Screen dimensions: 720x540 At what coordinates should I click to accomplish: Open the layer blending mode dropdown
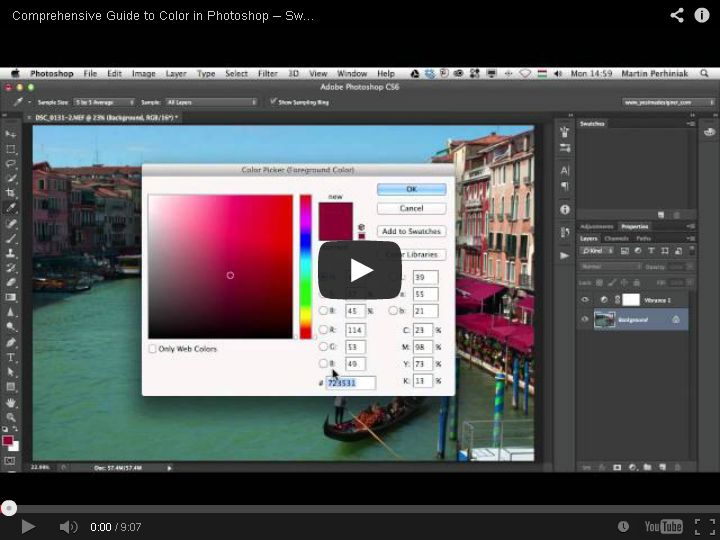pos(610,267)
